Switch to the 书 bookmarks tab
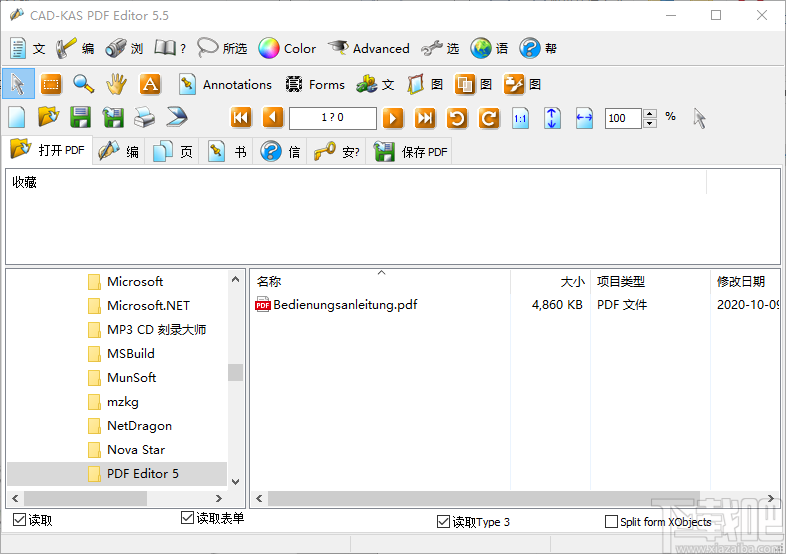 click(227, 151)
